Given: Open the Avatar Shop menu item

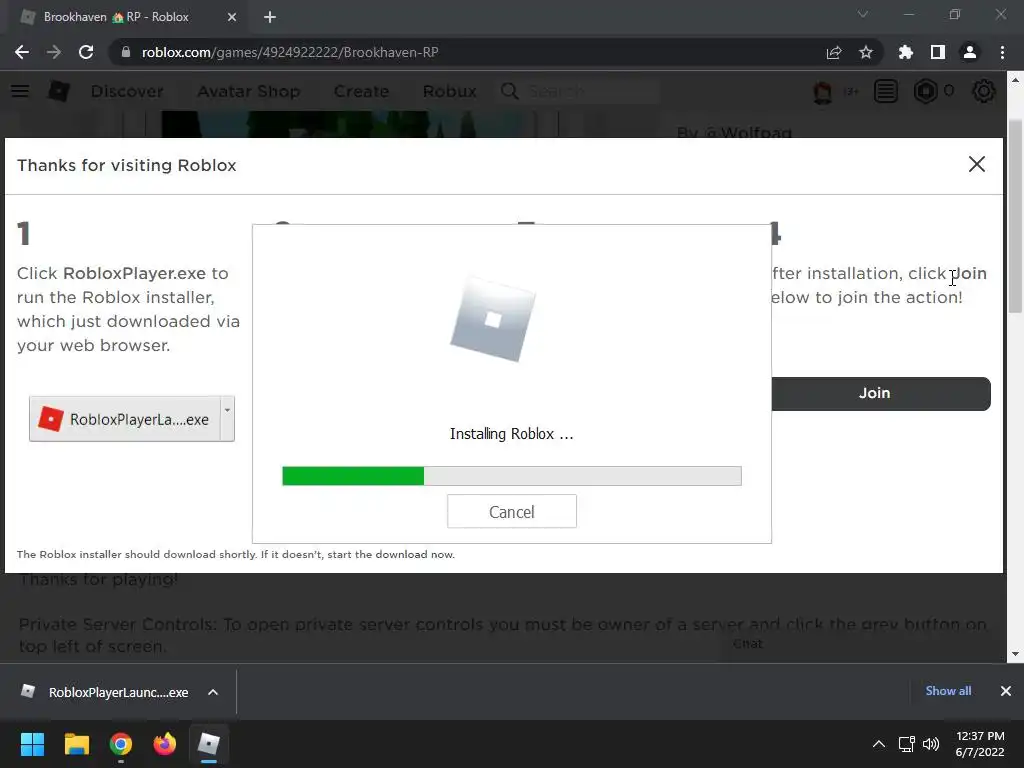Looking at the screenshot, I should pos(249,91).
